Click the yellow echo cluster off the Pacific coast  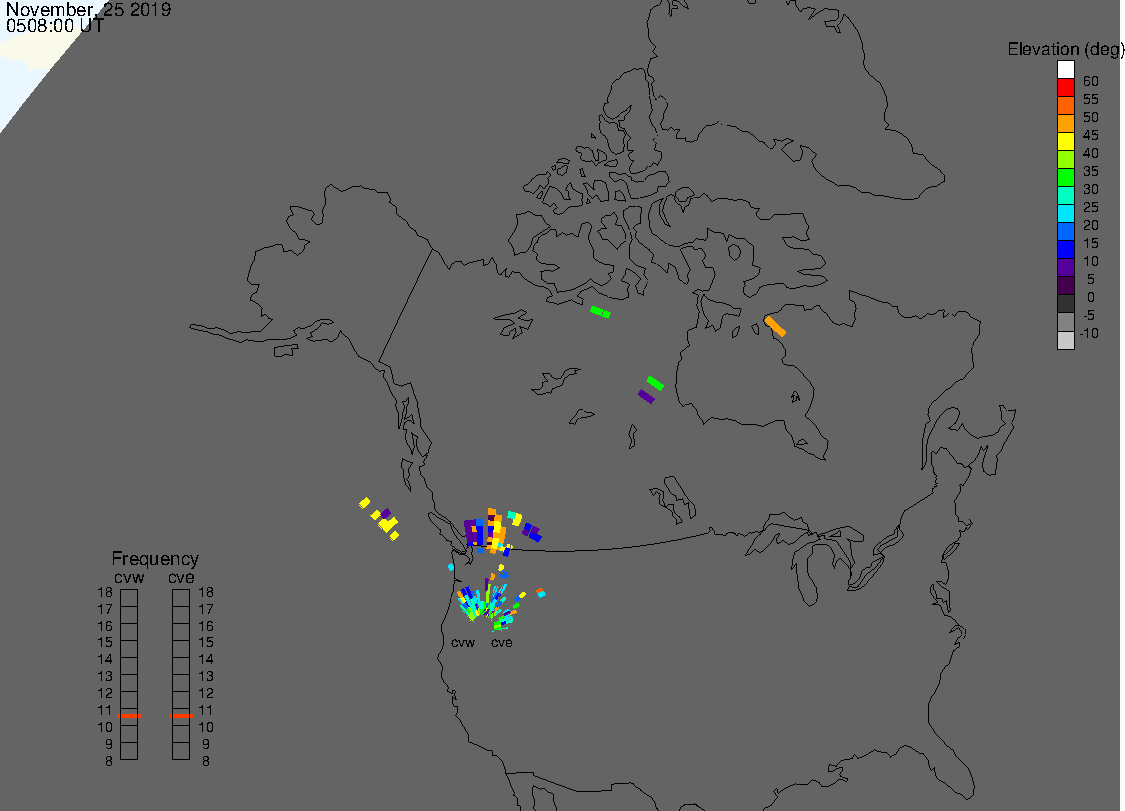[380, 520]
